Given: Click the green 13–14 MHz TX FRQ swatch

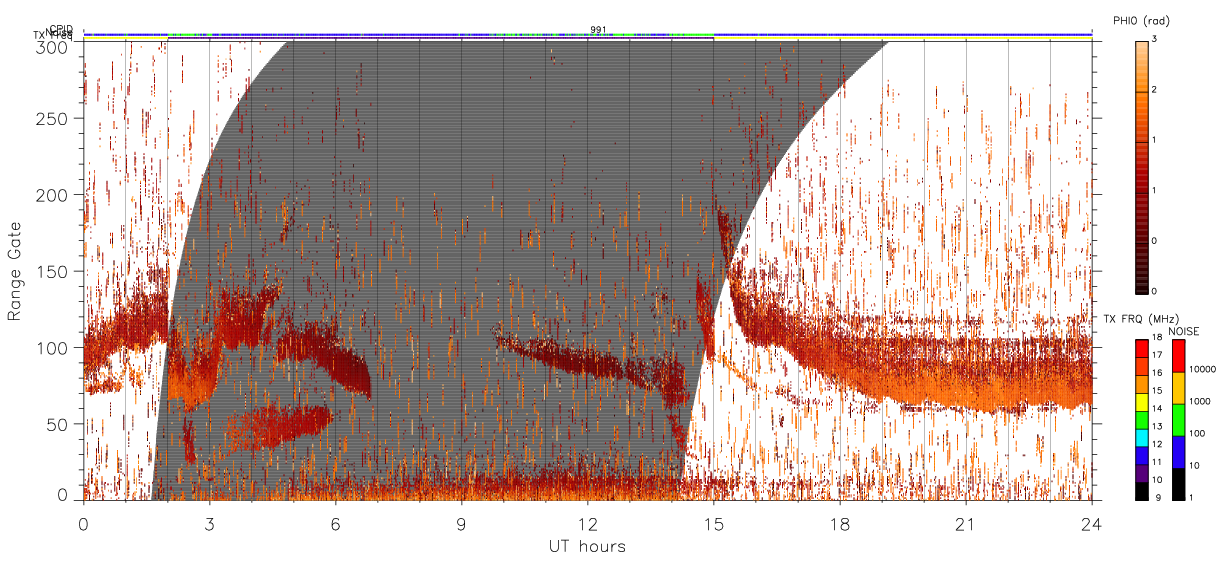Looking at the screenshot, I should click(1141, 419).
